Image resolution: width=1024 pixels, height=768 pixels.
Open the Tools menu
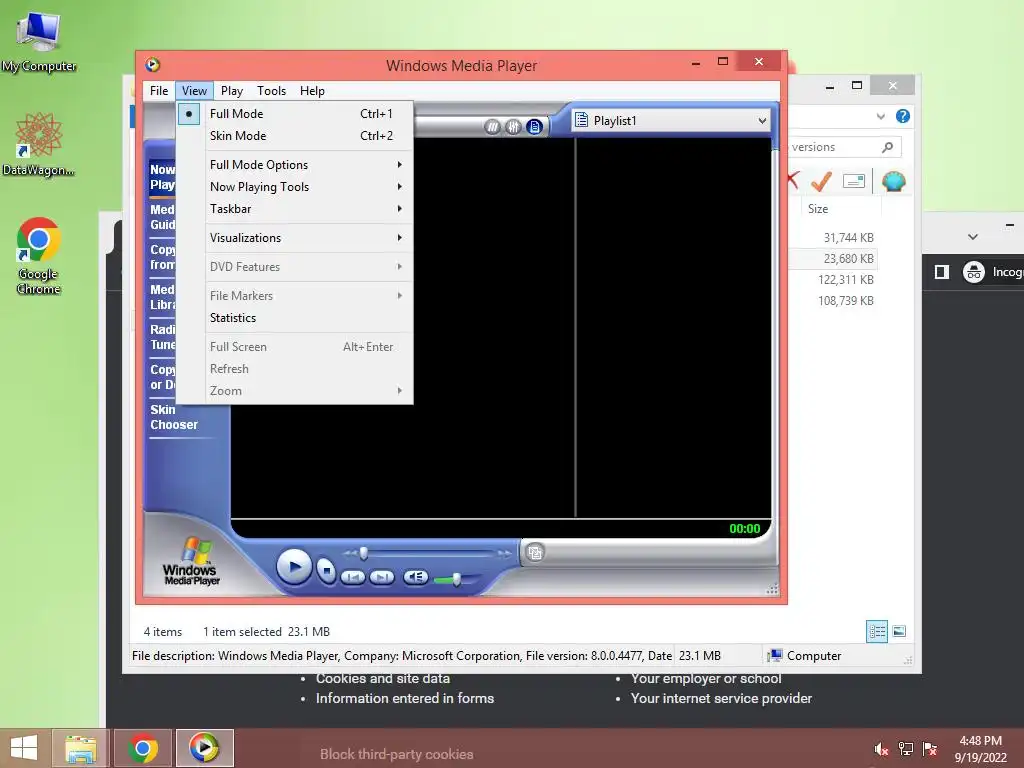271,91
